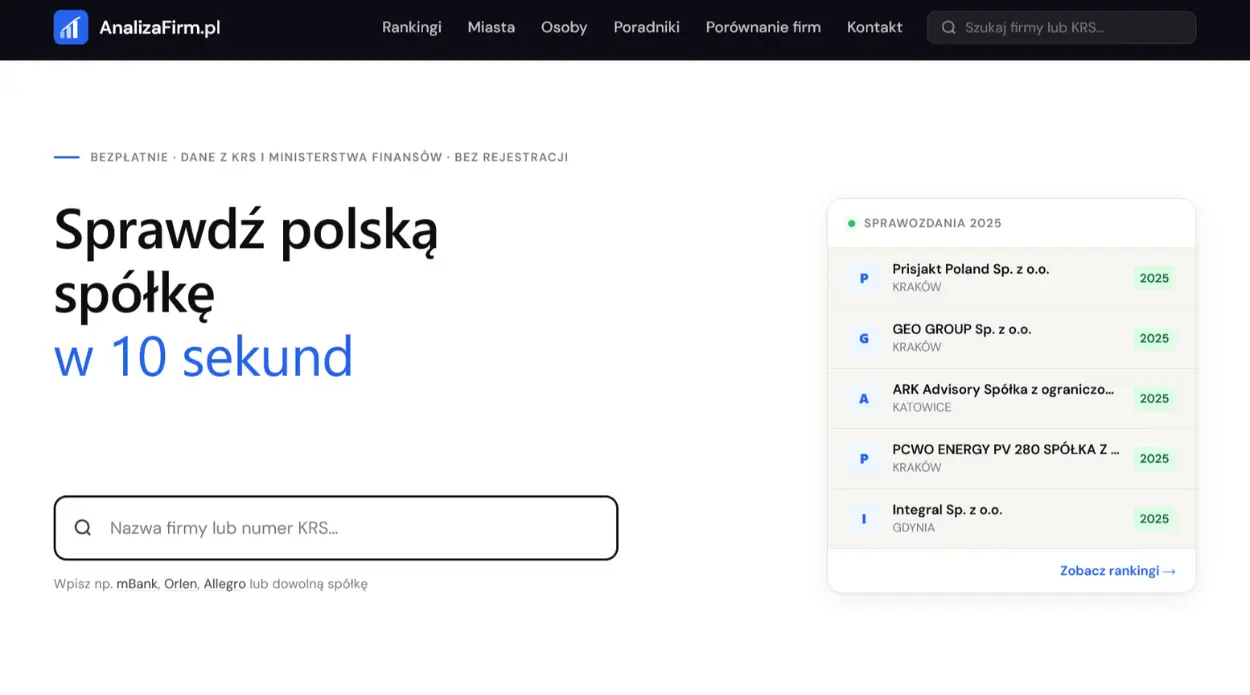Select the Osoby navigation item
1250x695 pixels.
click(x=564, y=27)
